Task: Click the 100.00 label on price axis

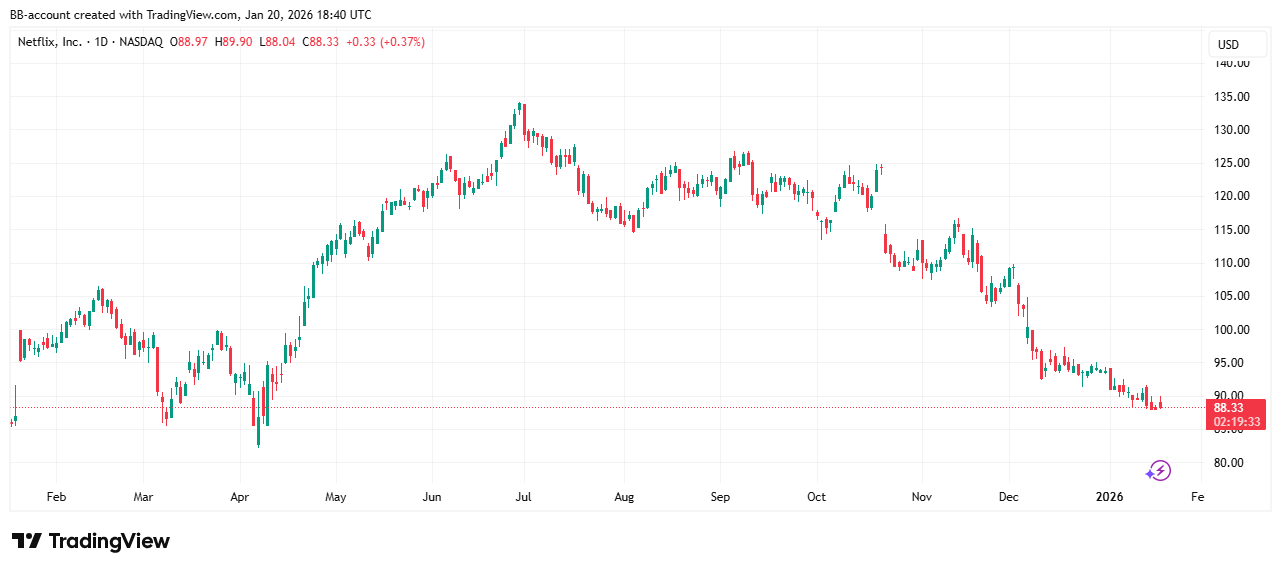Action: [1230, 329]
